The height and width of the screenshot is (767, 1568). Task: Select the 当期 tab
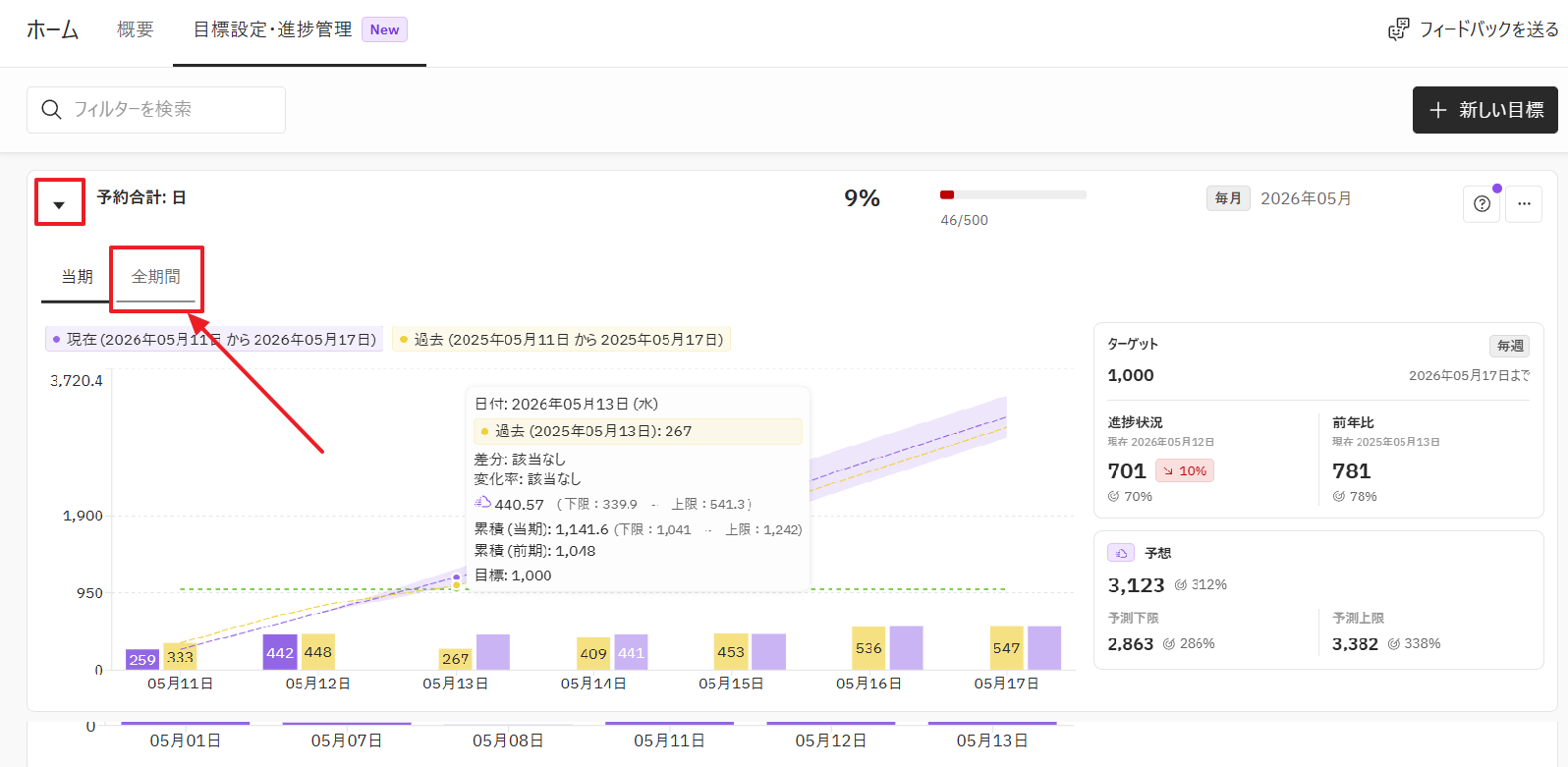[77, 277]
